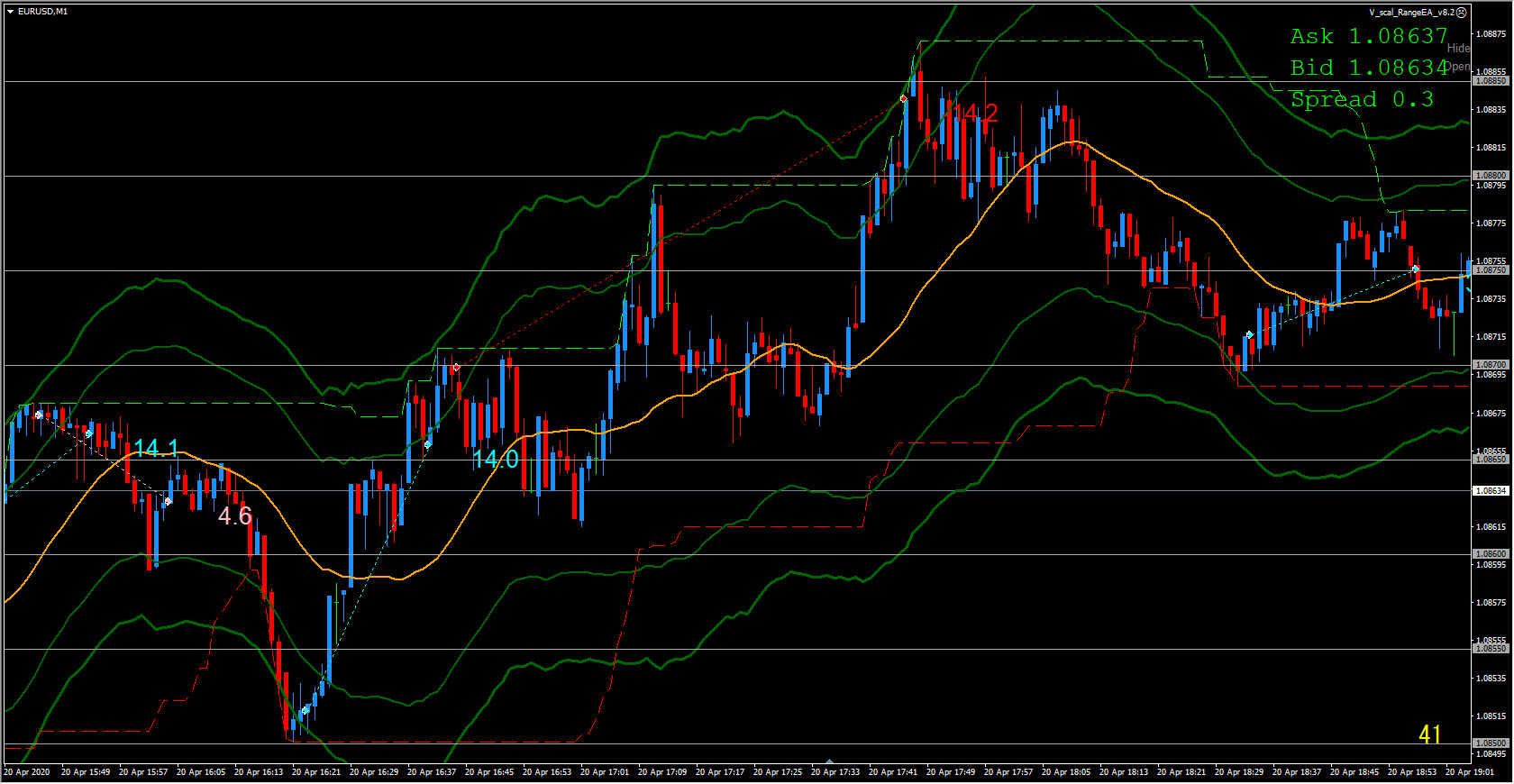This screenshot has width=1514, height=784.
Task: Open the EURUSD,M1 chart dropdown triangle
Action: 10,12
